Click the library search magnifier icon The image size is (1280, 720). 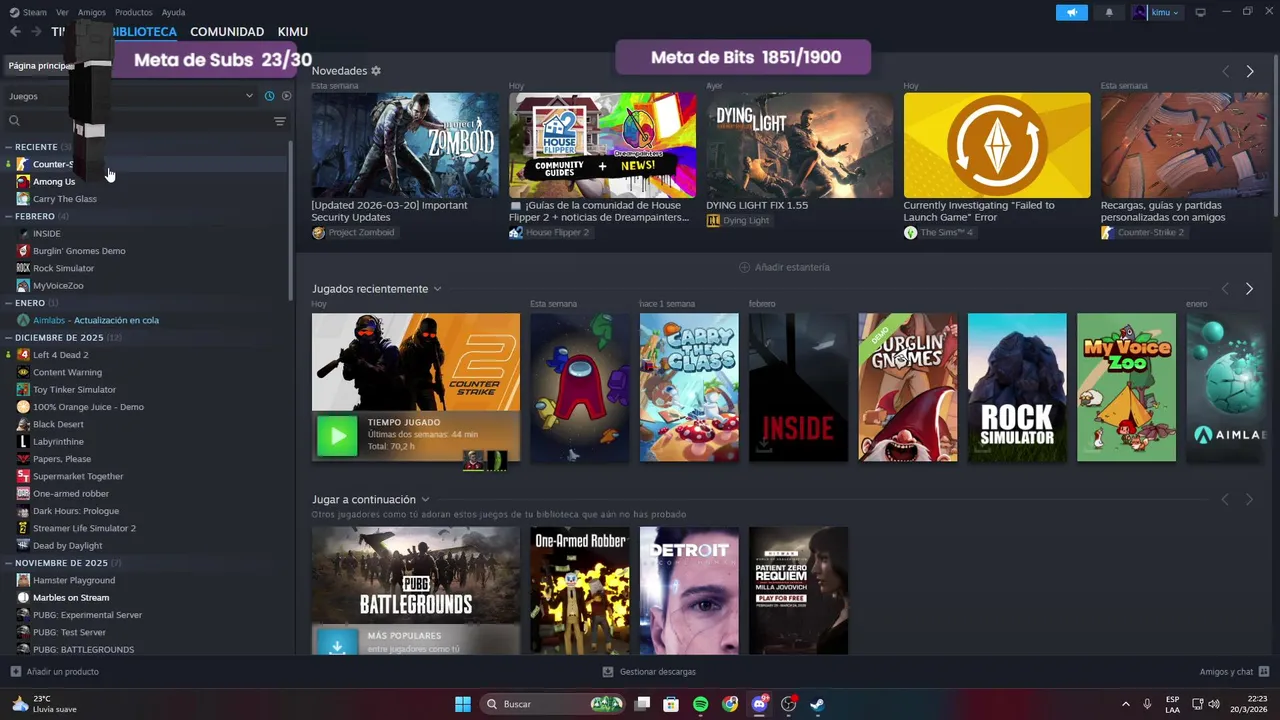point(14,121)
